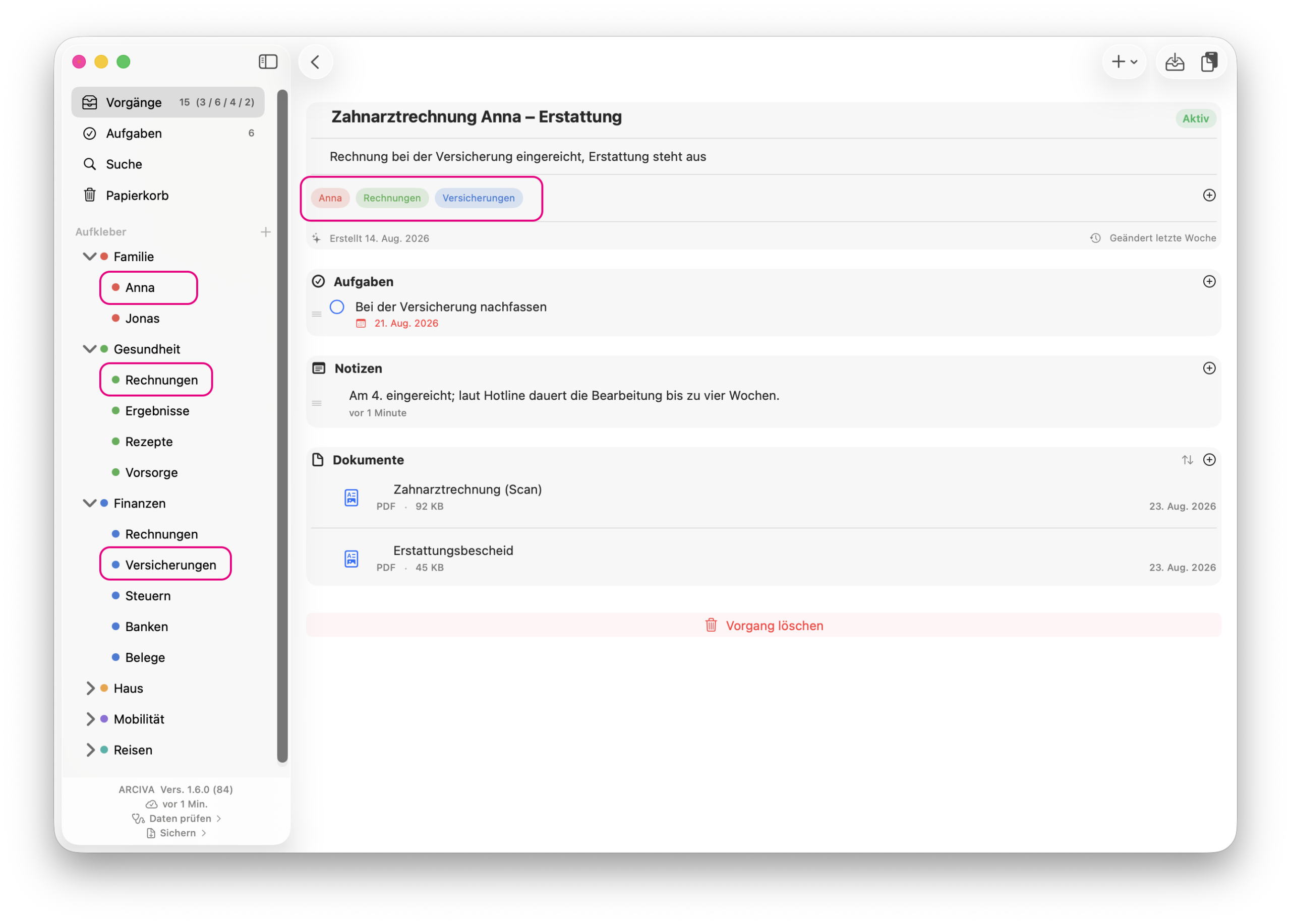Select the Banken label
Screen dimensions: 1291x924
click(146, 627)
